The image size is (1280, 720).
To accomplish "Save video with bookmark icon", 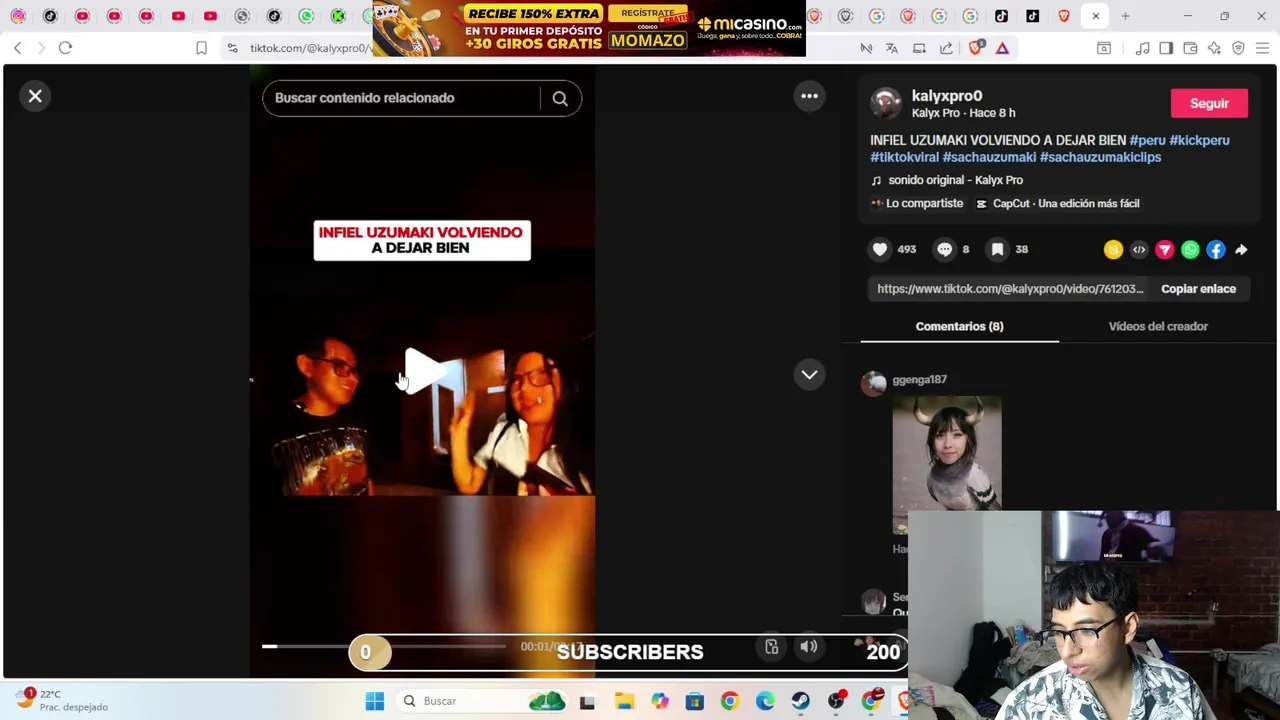I will click(997, 249).
